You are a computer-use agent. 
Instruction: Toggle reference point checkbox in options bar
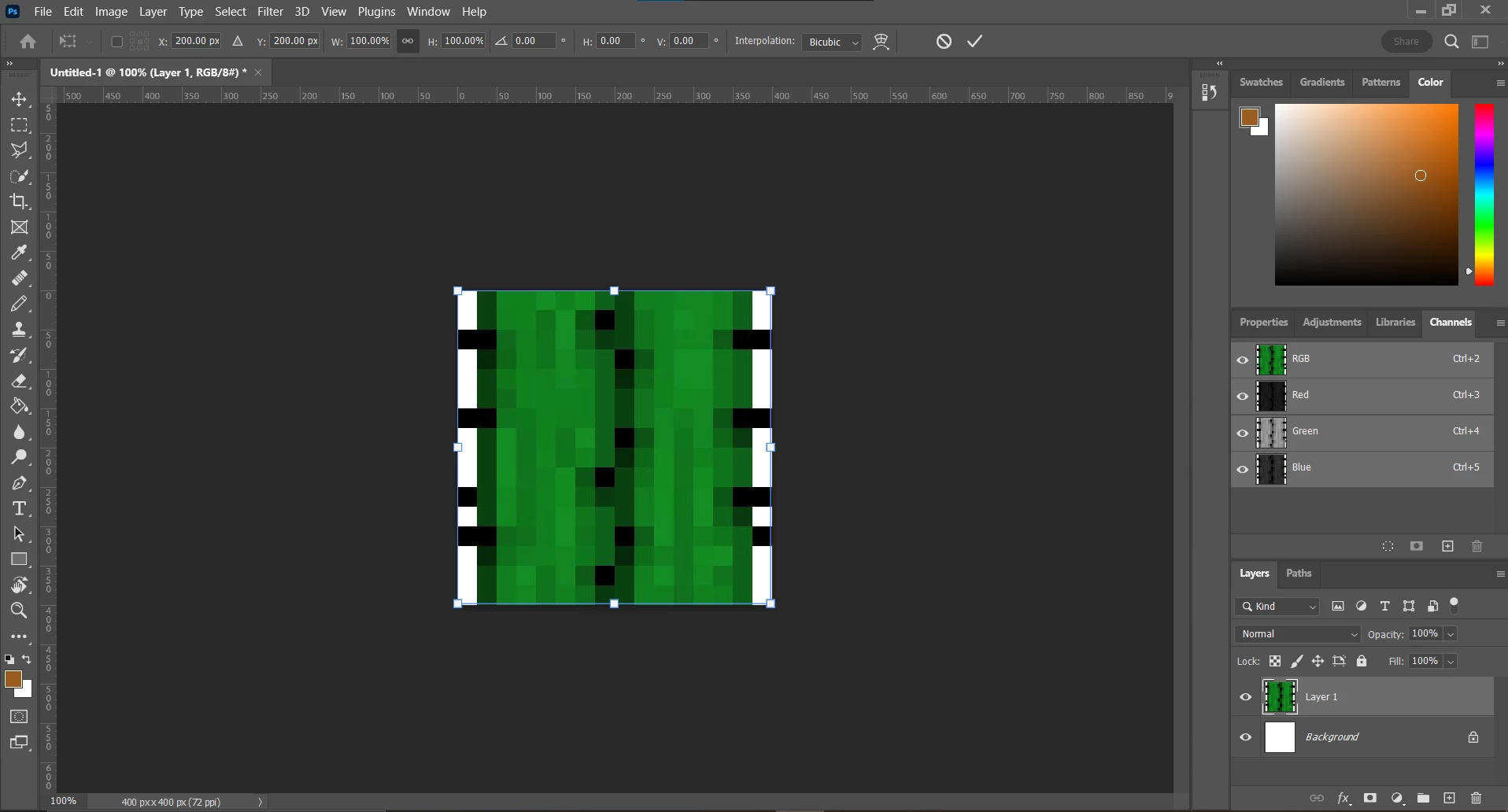click(x=116, y=42)
